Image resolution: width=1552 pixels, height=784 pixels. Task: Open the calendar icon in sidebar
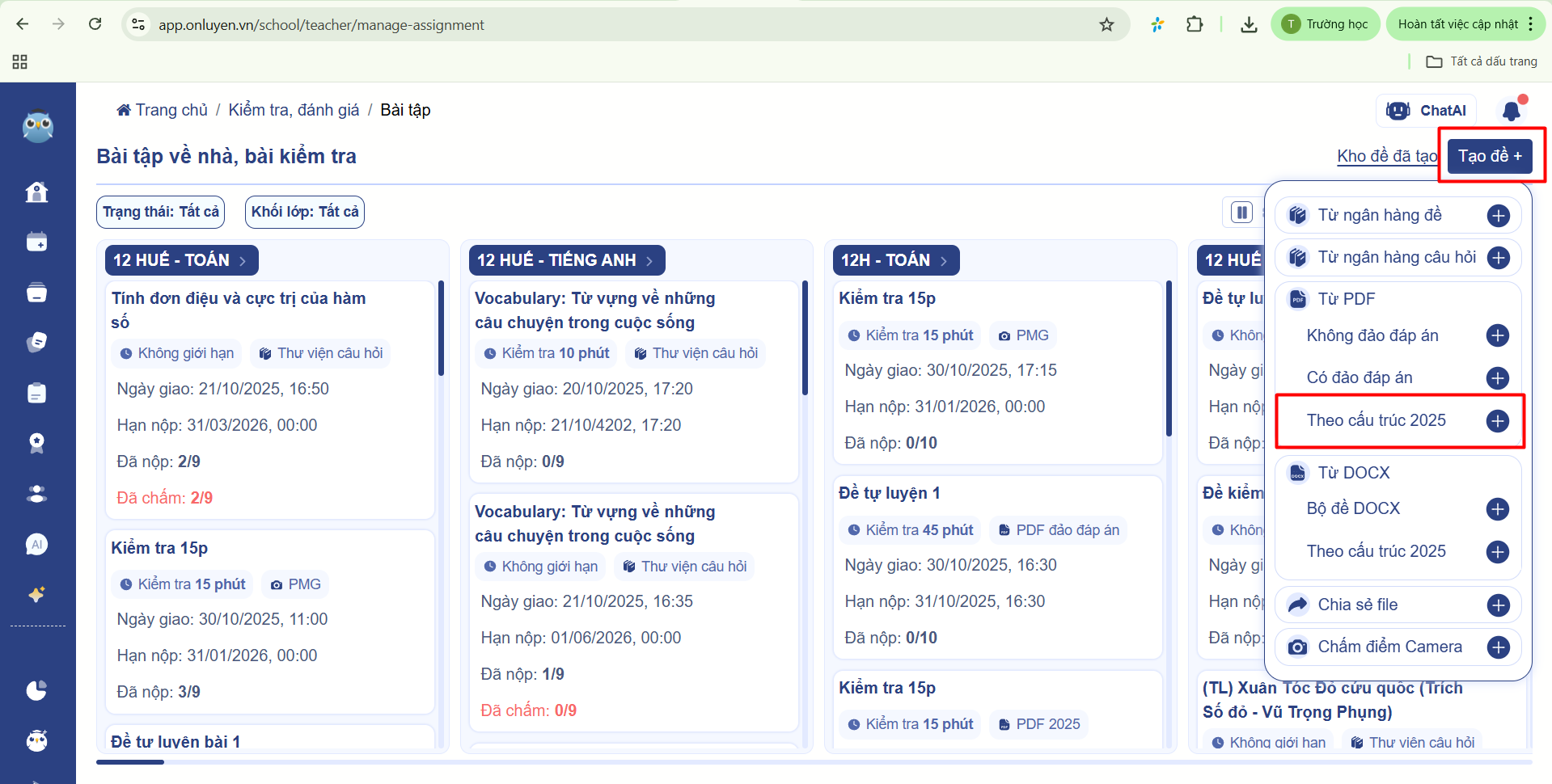[37, 242]
